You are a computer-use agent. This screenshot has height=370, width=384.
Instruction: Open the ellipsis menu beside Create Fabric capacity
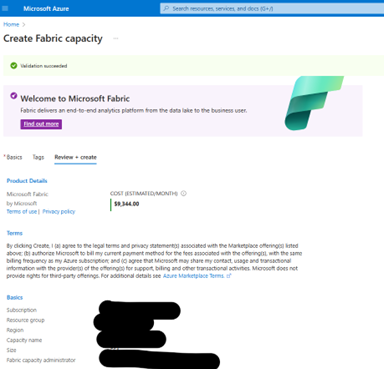pyautogui.click(x=116, y=39)
